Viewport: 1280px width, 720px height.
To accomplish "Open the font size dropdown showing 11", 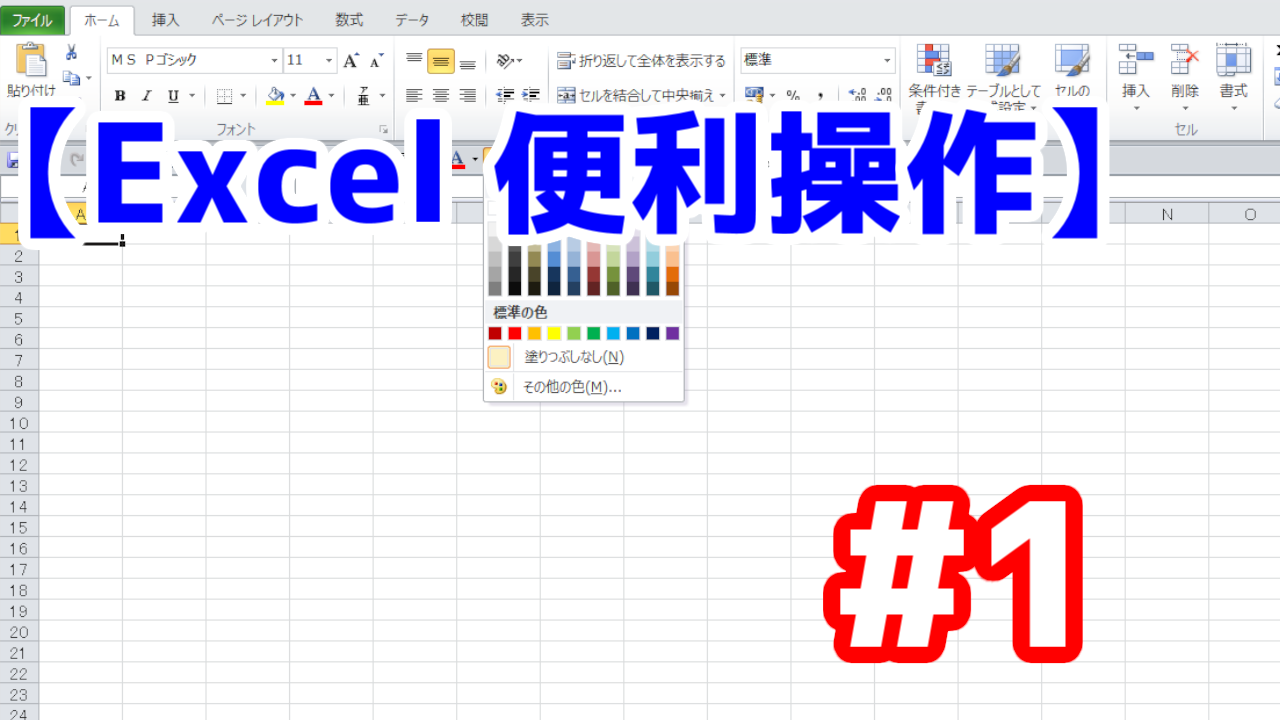I will (329, 61).
